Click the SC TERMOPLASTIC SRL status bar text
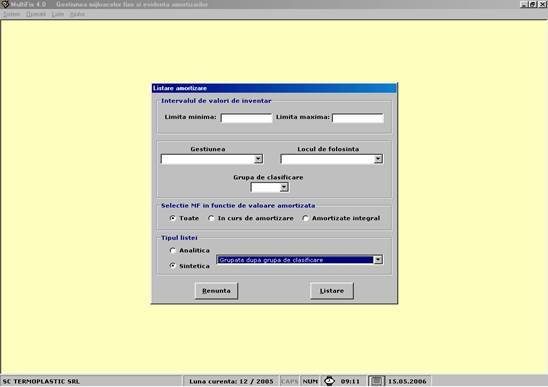 [41, 381]
